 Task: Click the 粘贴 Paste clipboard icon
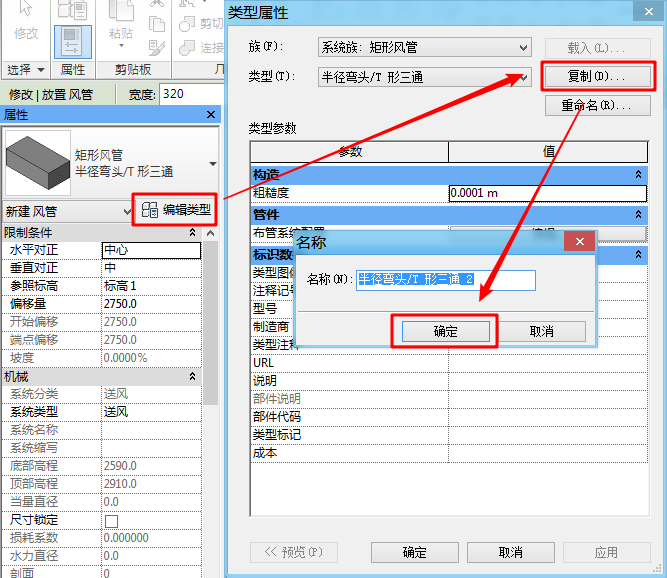(120, 11)
